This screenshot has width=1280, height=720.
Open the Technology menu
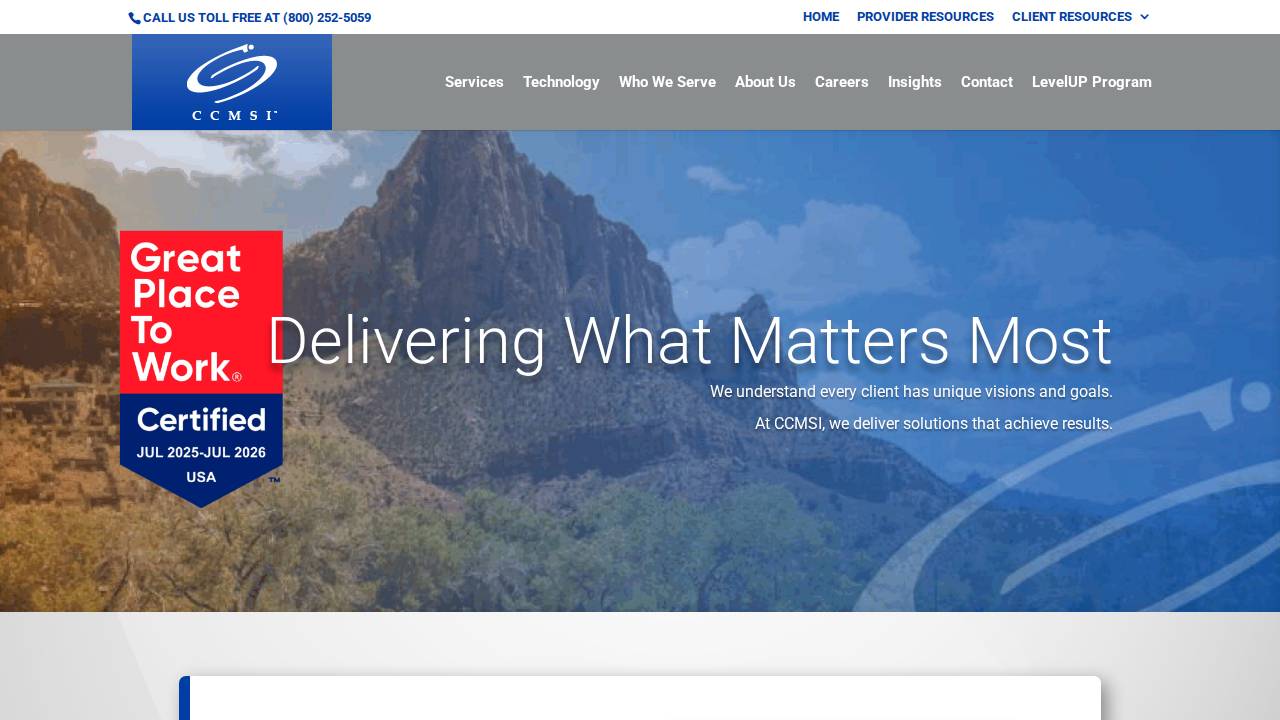click(x=561, y=82)
